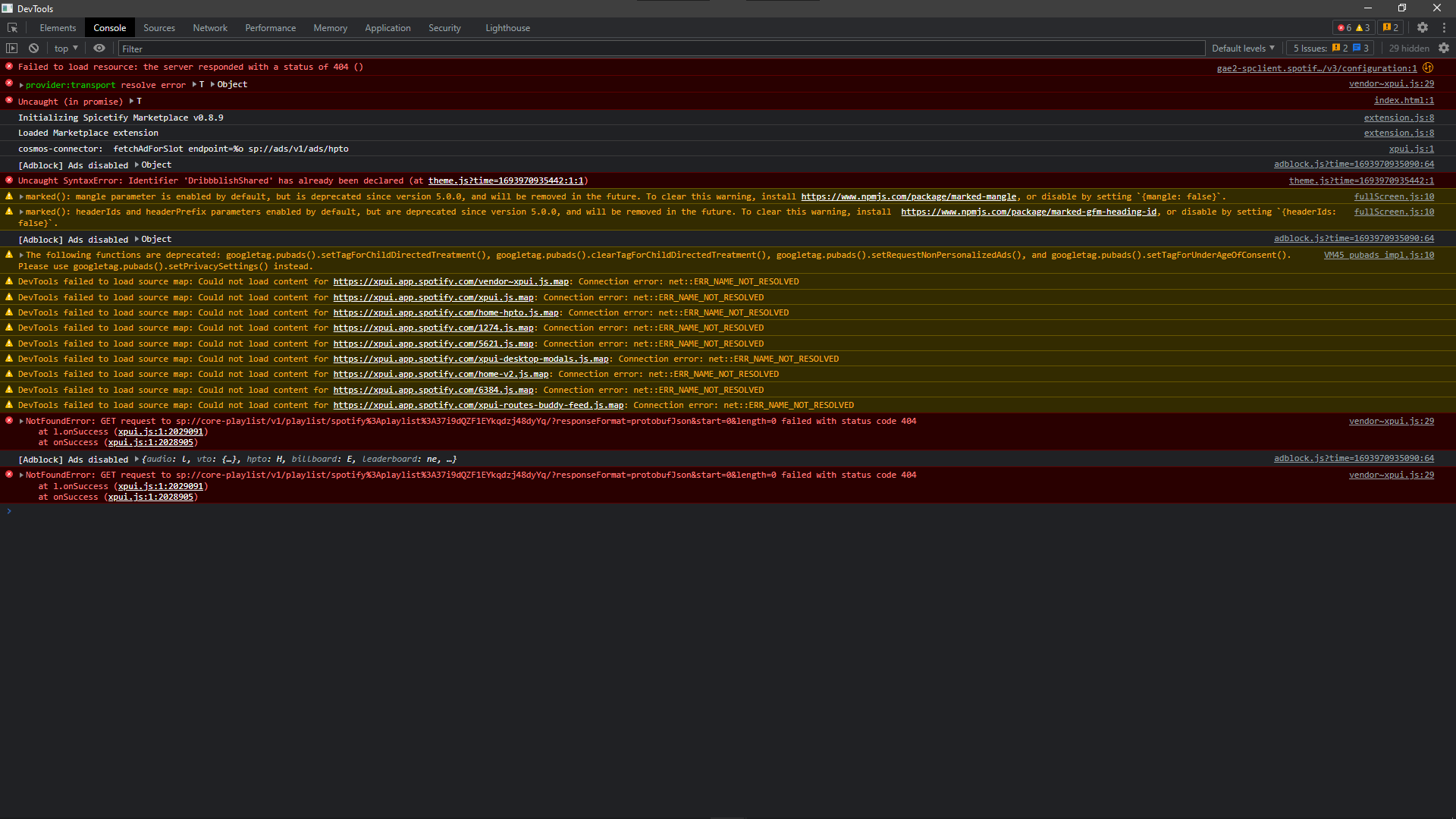This screenshot has width=1456, height=819.
Task: Open DevTools settings gear in tab bar
Action: tap(1423, 28)
